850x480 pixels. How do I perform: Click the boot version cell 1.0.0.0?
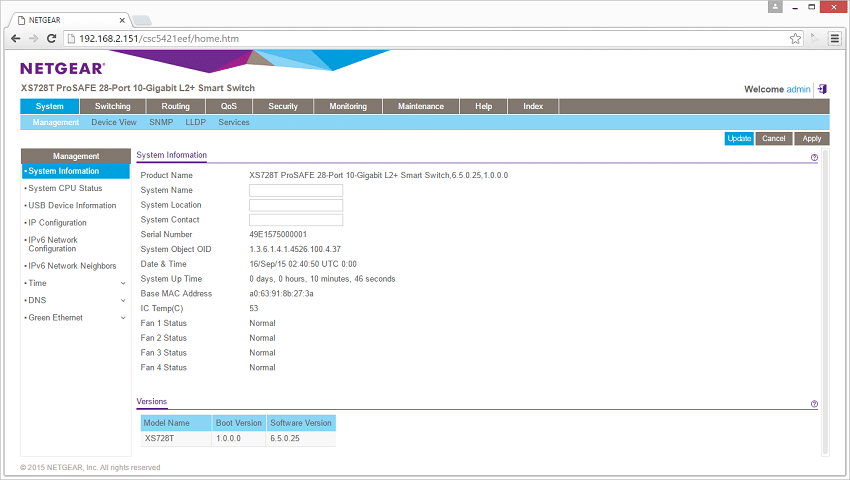tap(239, 438)
